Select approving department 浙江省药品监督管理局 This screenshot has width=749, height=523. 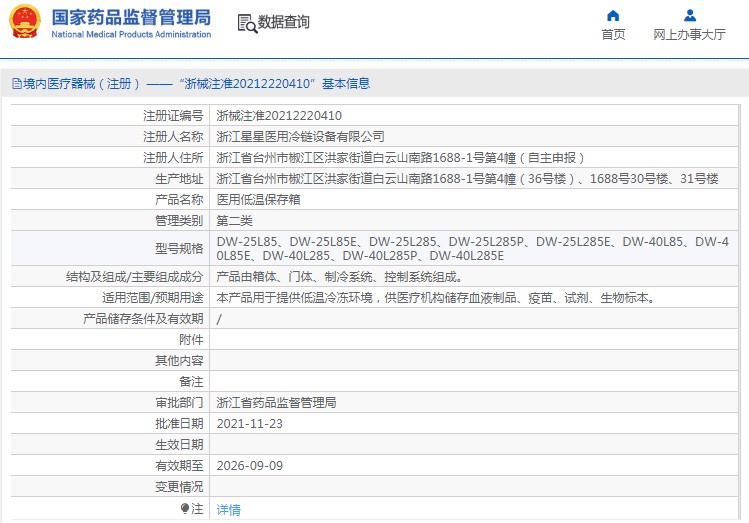pyautogui.click(x=277, y=403)
